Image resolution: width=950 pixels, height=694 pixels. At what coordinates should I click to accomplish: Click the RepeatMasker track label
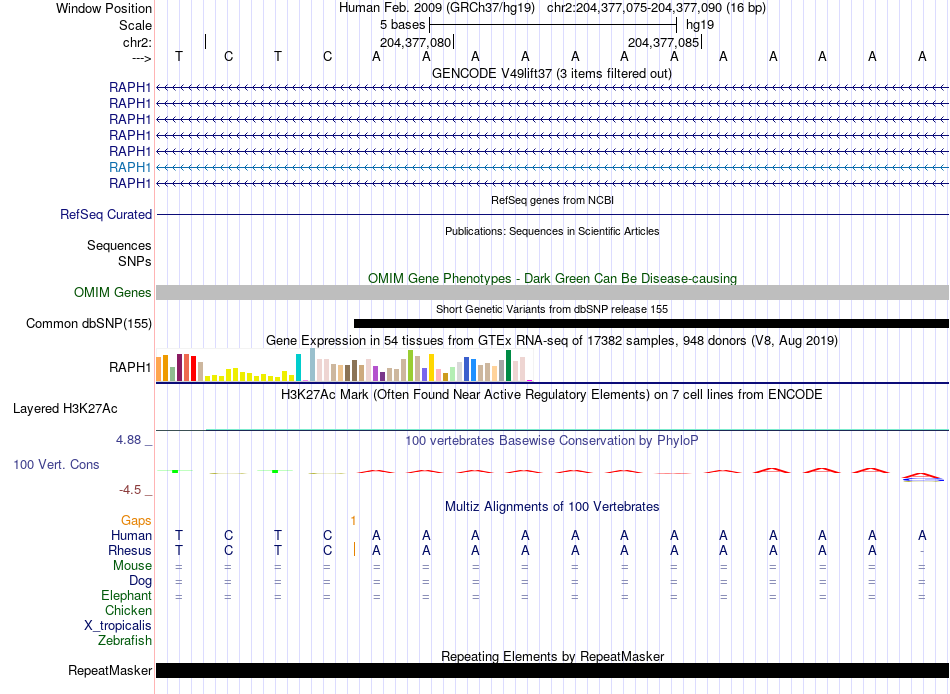click(x=110, y=670)
